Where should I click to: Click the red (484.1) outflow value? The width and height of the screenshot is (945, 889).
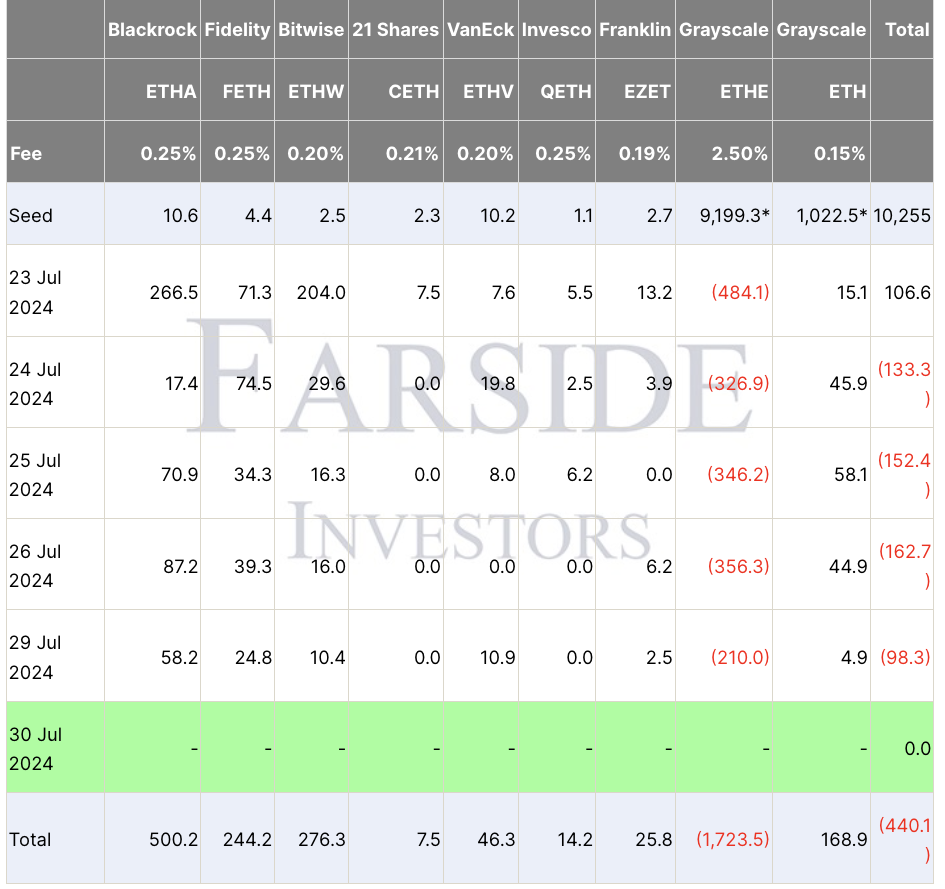tap(740, 292)
